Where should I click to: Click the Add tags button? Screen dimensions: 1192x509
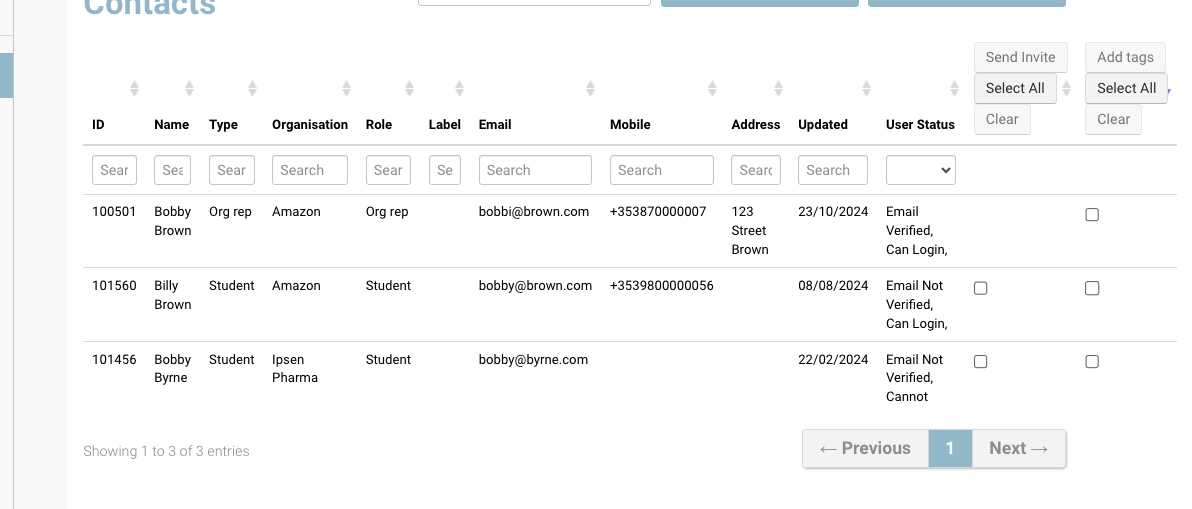click(x=1125, y=57)
